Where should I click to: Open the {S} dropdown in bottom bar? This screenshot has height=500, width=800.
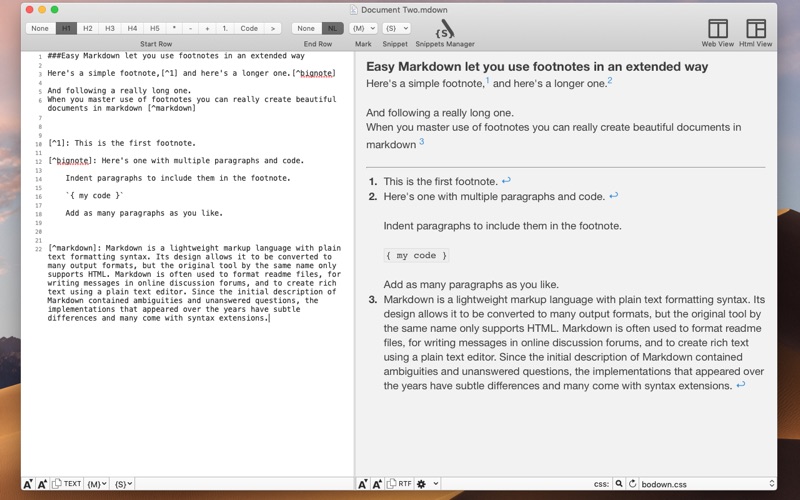[123, 484]
